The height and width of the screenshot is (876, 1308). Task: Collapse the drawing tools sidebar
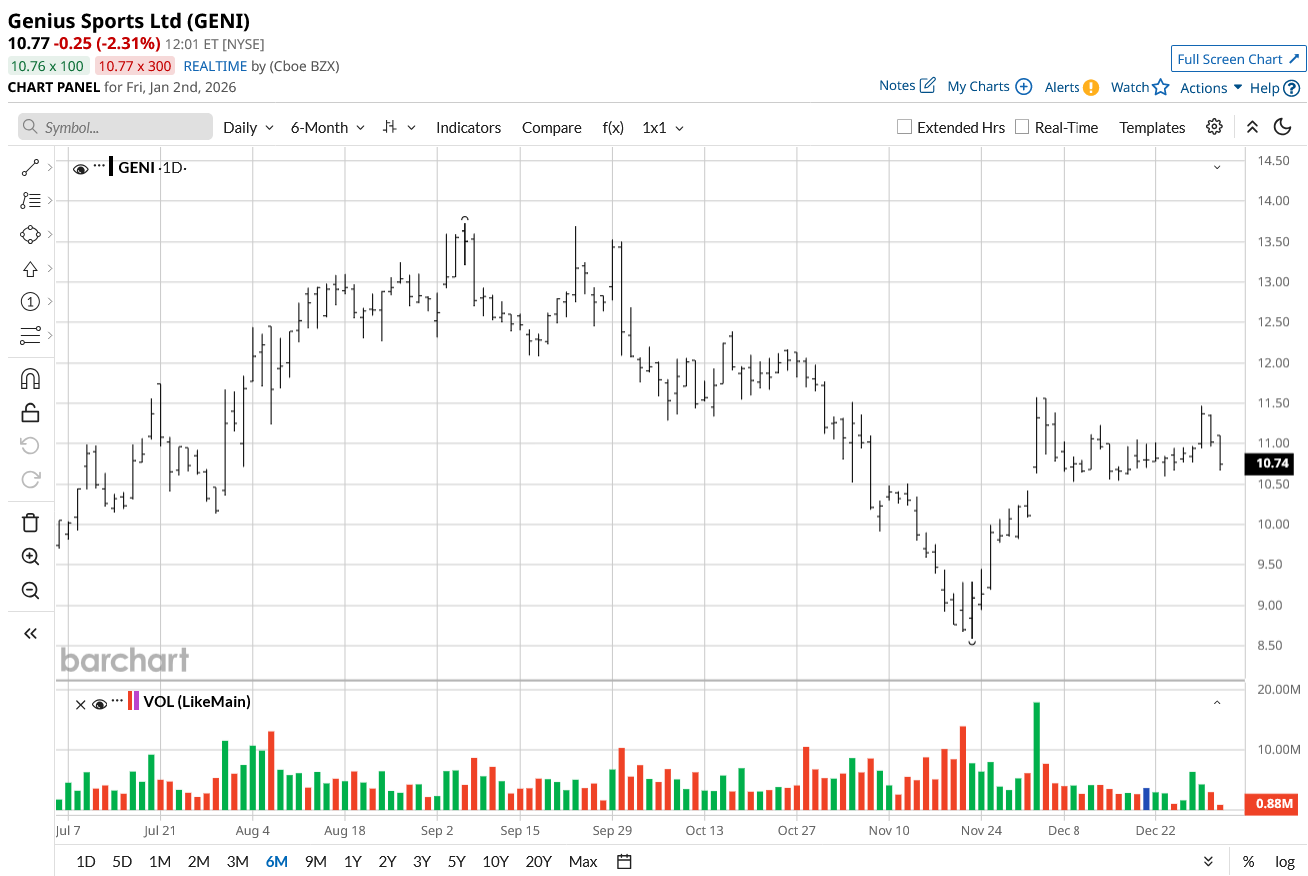30,633
